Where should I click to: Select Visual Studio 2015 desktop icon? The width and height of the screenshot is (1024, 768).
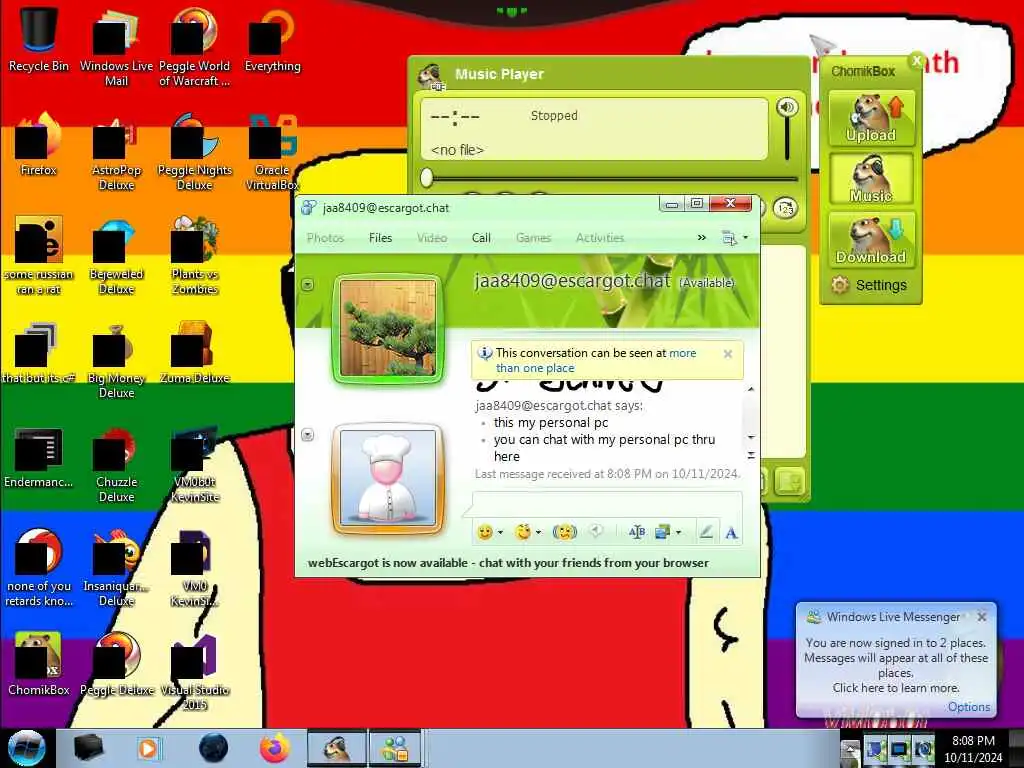point(194,673)
